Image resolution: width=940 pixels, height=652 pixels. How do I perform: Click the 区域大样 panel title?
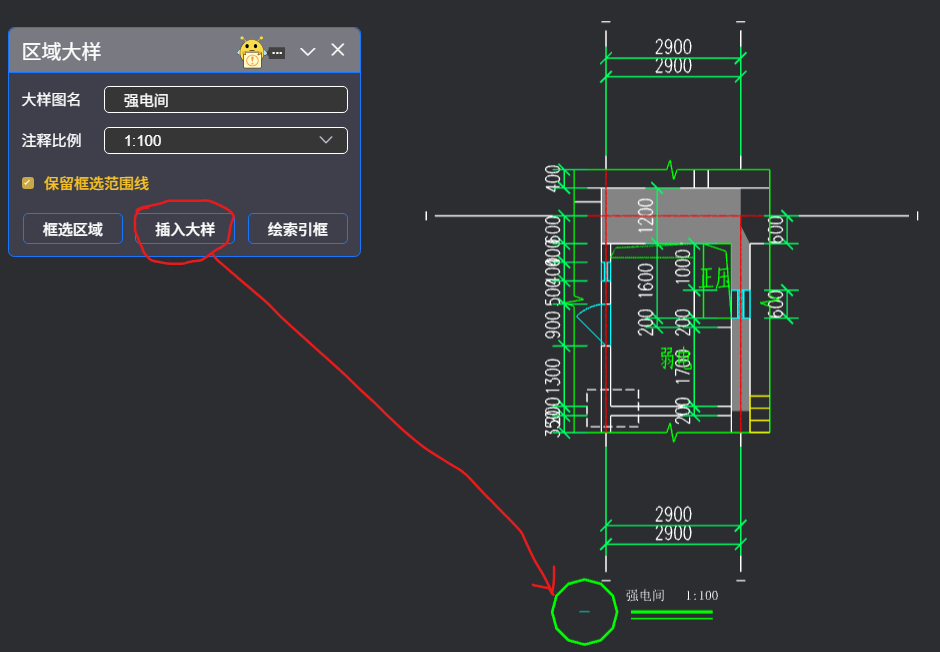point(62,52)
